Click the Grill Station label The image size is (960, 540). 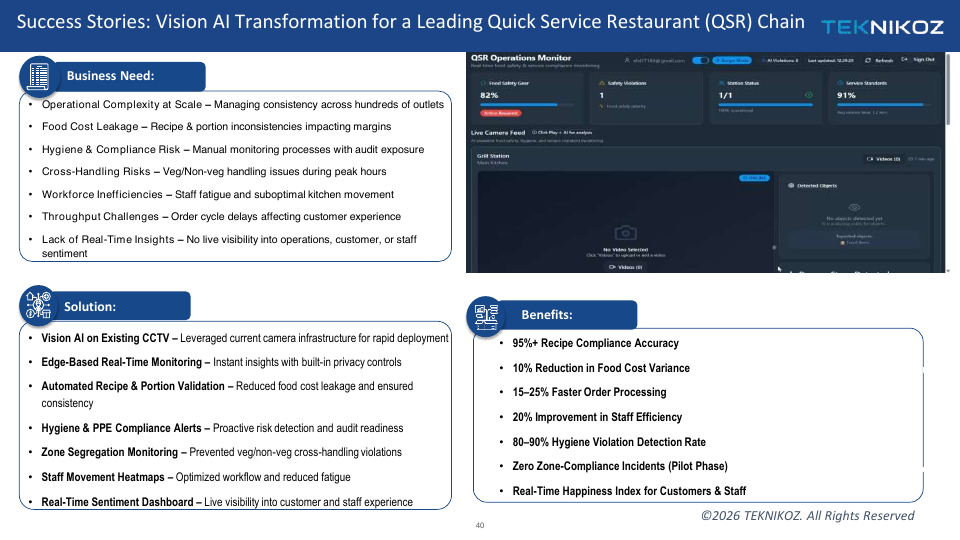(493, 156)
